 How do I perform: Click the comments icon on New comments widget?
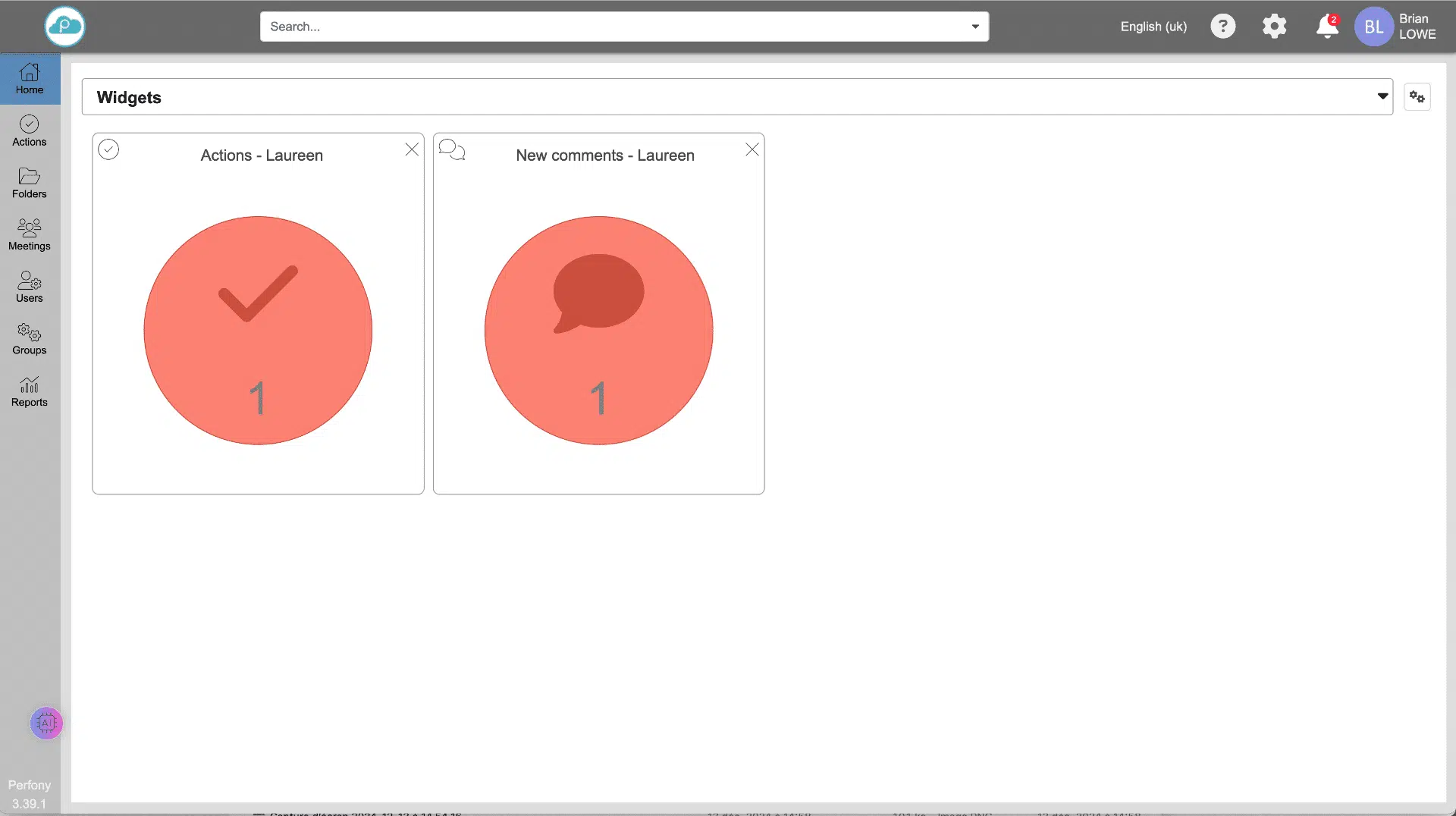click(452, 150)
